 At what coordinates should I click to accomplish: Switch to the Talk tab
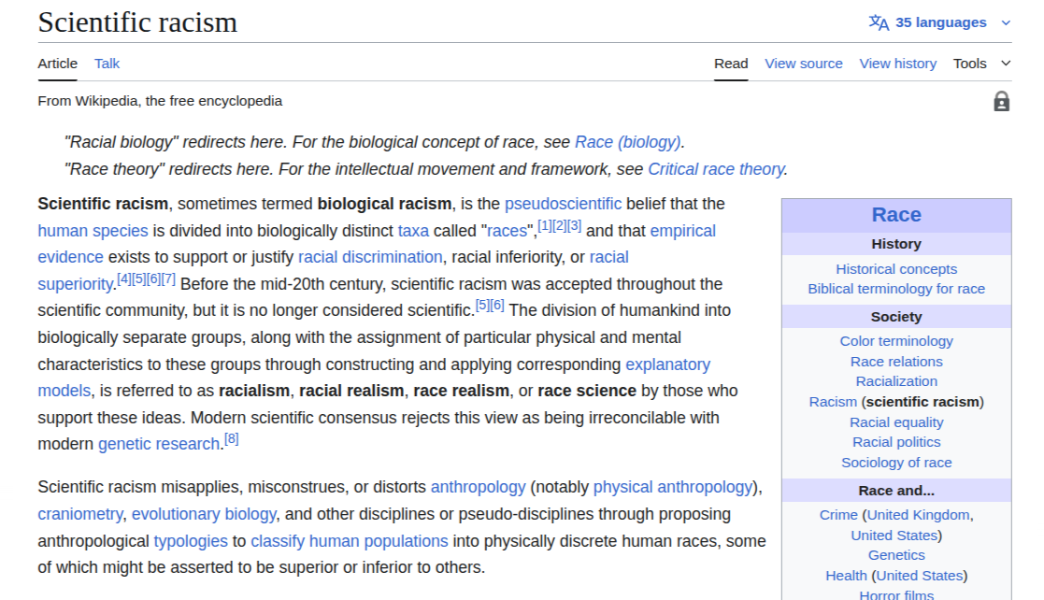coord(107,63)
